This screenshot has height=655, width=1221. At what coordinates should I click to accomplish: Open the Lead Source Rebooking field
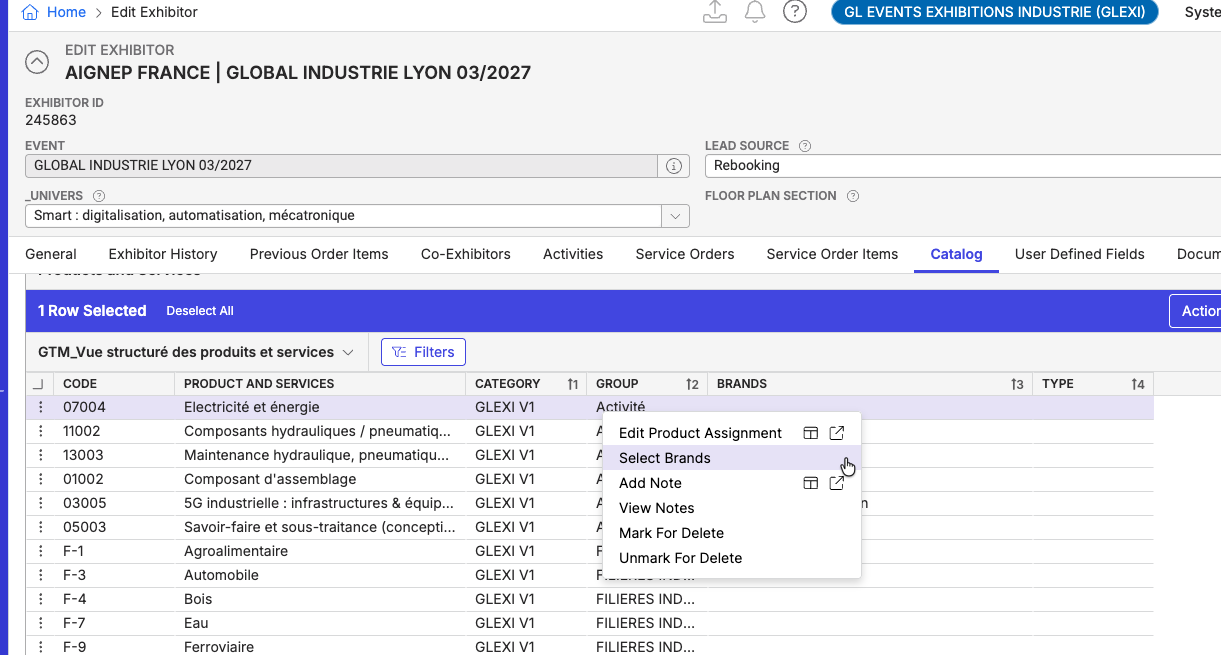962,166
